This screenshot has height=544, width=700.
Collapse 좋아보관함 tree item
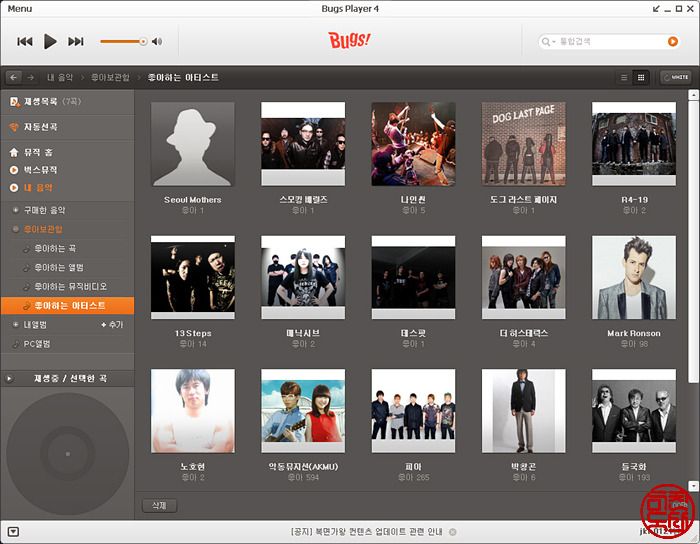(16, 229)
